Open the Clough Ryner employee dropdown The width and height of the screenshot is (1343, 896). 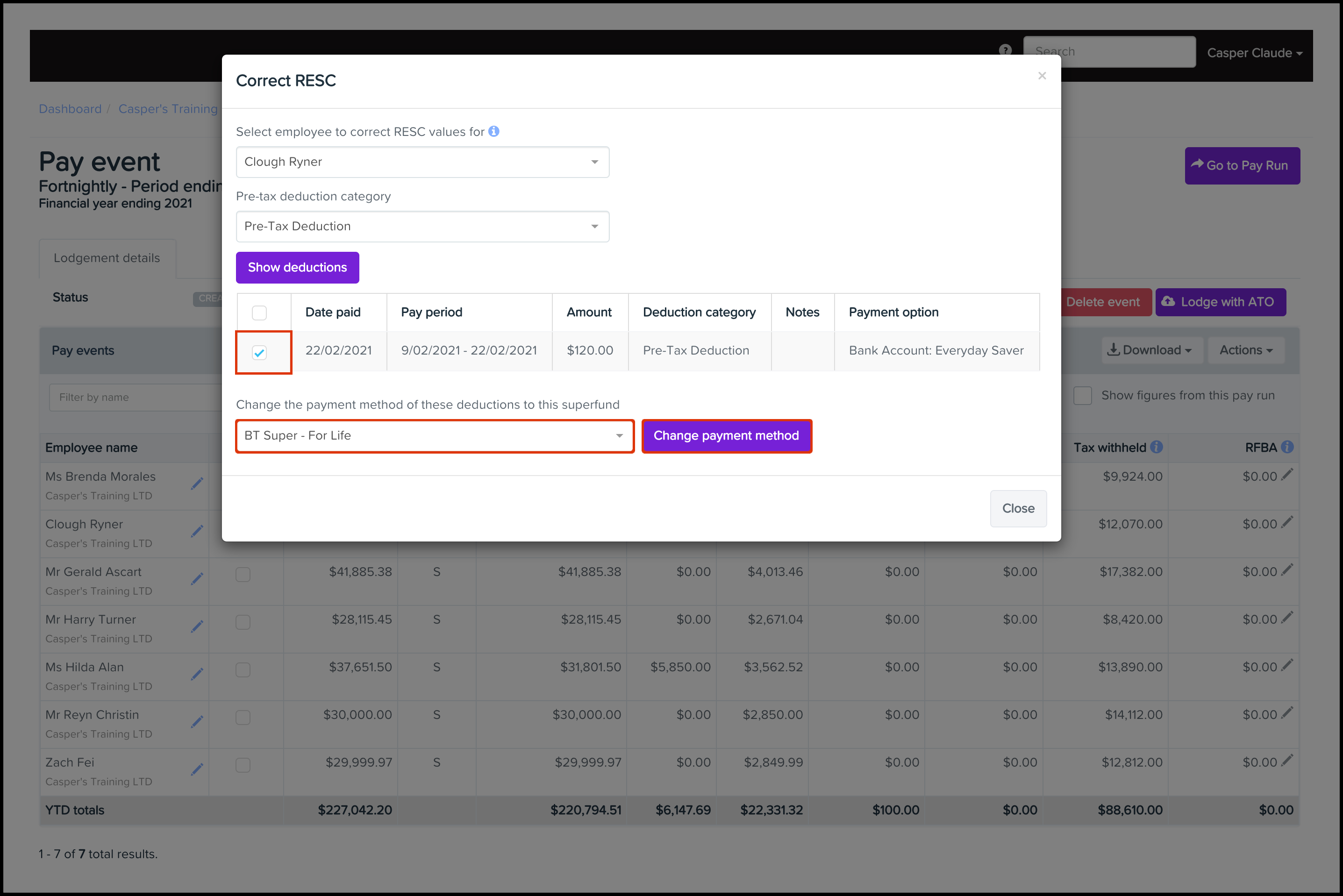422,162
